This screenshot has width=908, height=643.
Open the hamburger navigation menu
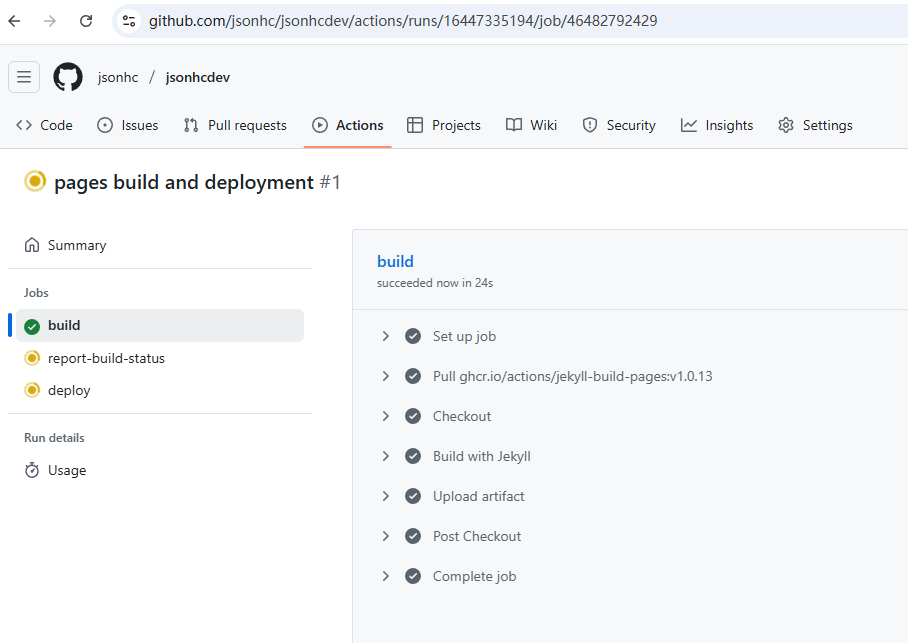tap(24, 77)
